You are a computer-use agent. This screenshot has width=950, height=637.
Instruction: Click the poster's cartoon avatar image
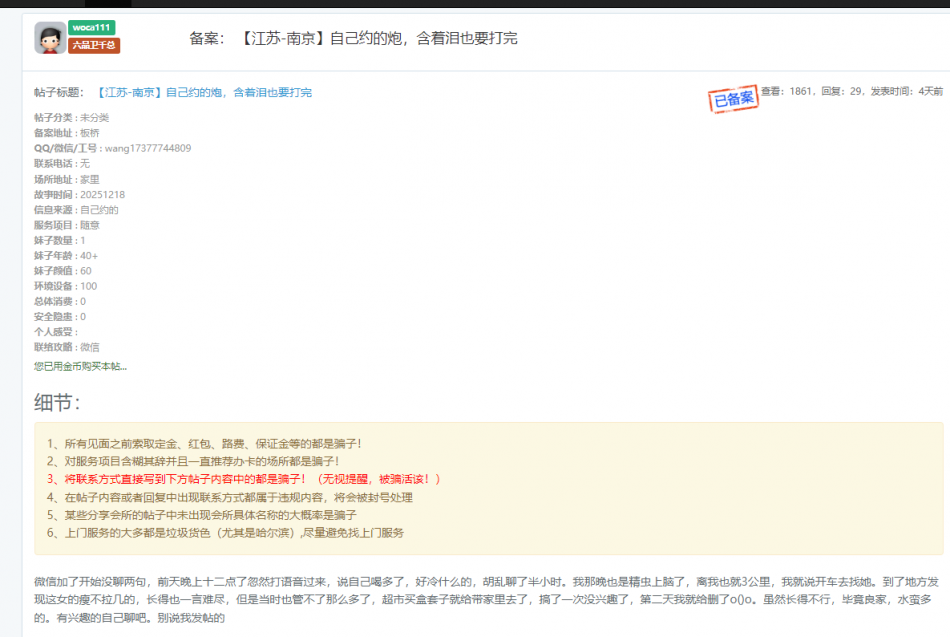click(50, 38)
